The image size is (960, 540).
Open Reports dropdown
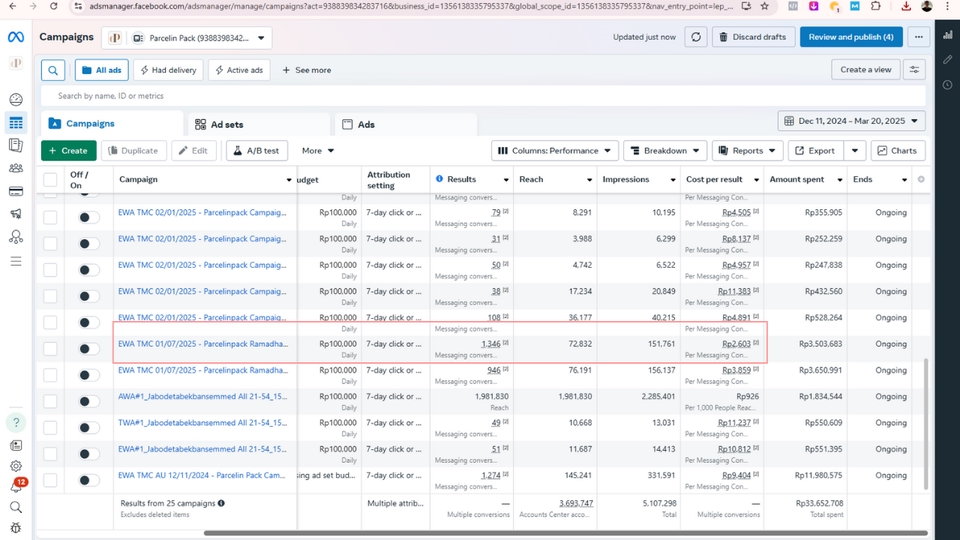click(x=748, y=151)
